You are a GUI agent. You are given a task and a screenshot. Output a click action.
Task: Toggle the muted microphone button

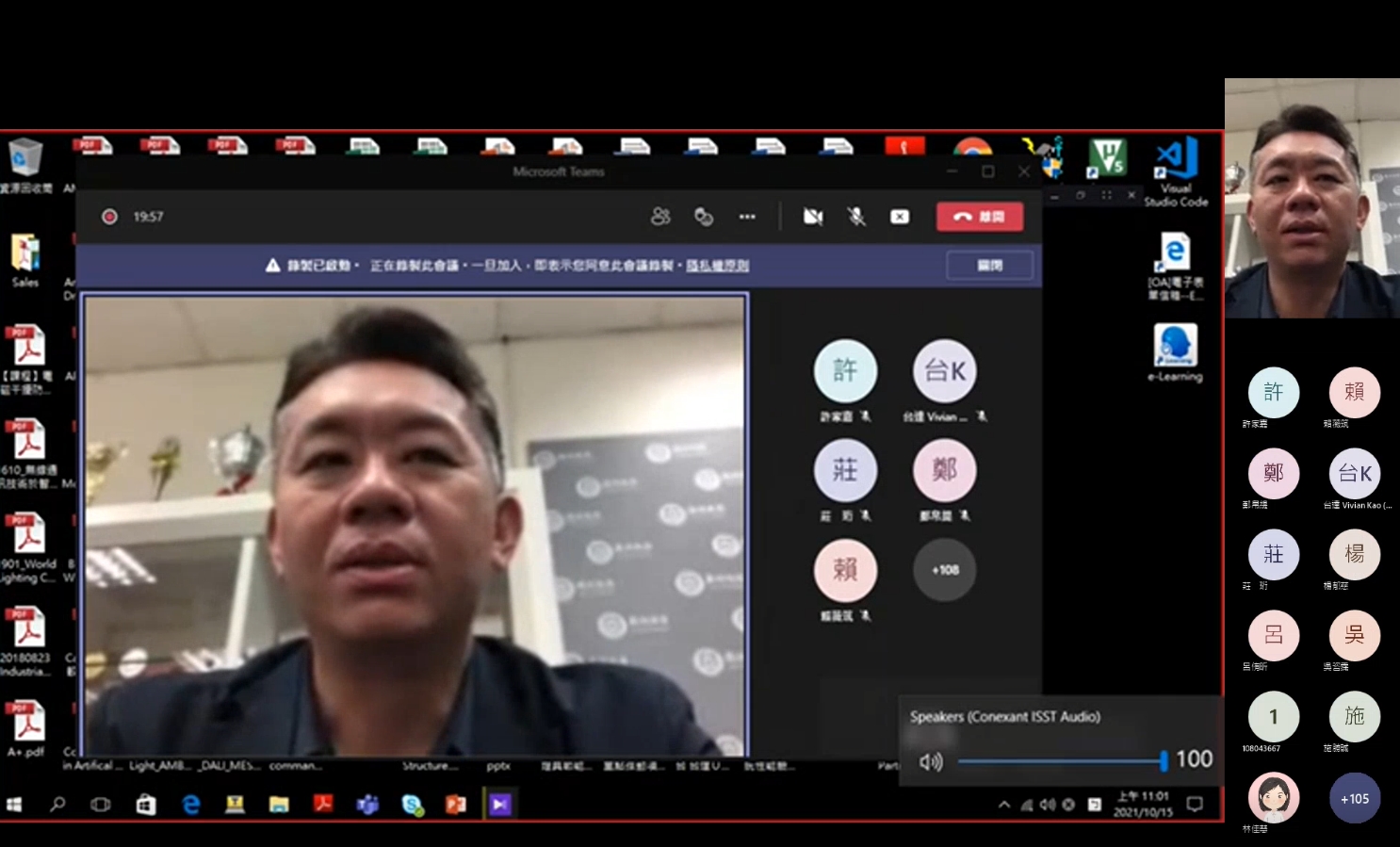[856, 217]
